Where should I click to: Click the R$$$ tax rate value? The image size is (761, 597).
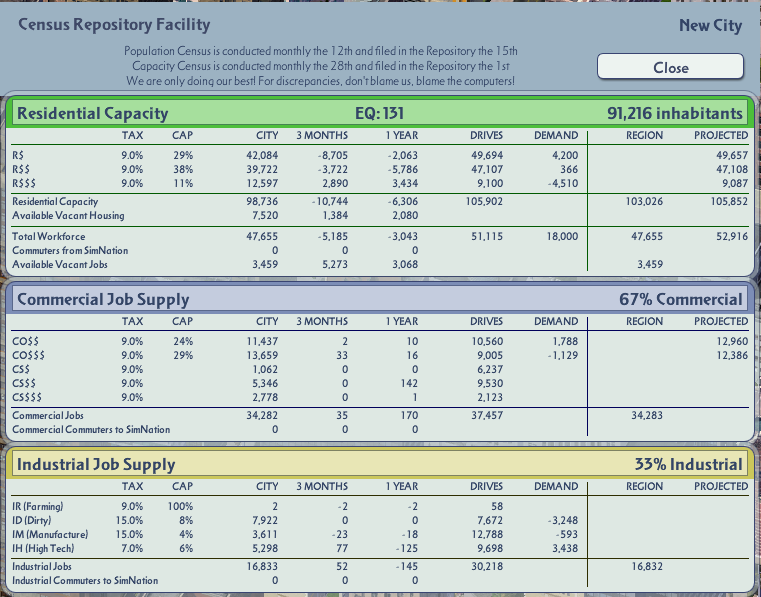132,183
